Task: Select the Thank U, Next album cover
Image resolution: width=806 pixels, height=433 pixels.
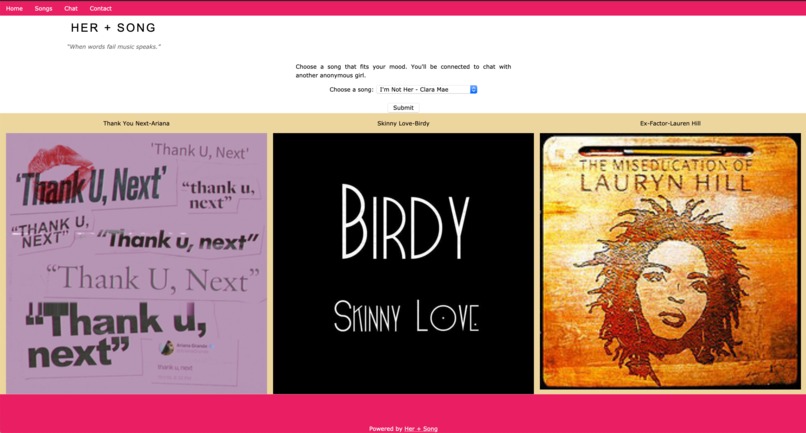Action: coord(136,263)
